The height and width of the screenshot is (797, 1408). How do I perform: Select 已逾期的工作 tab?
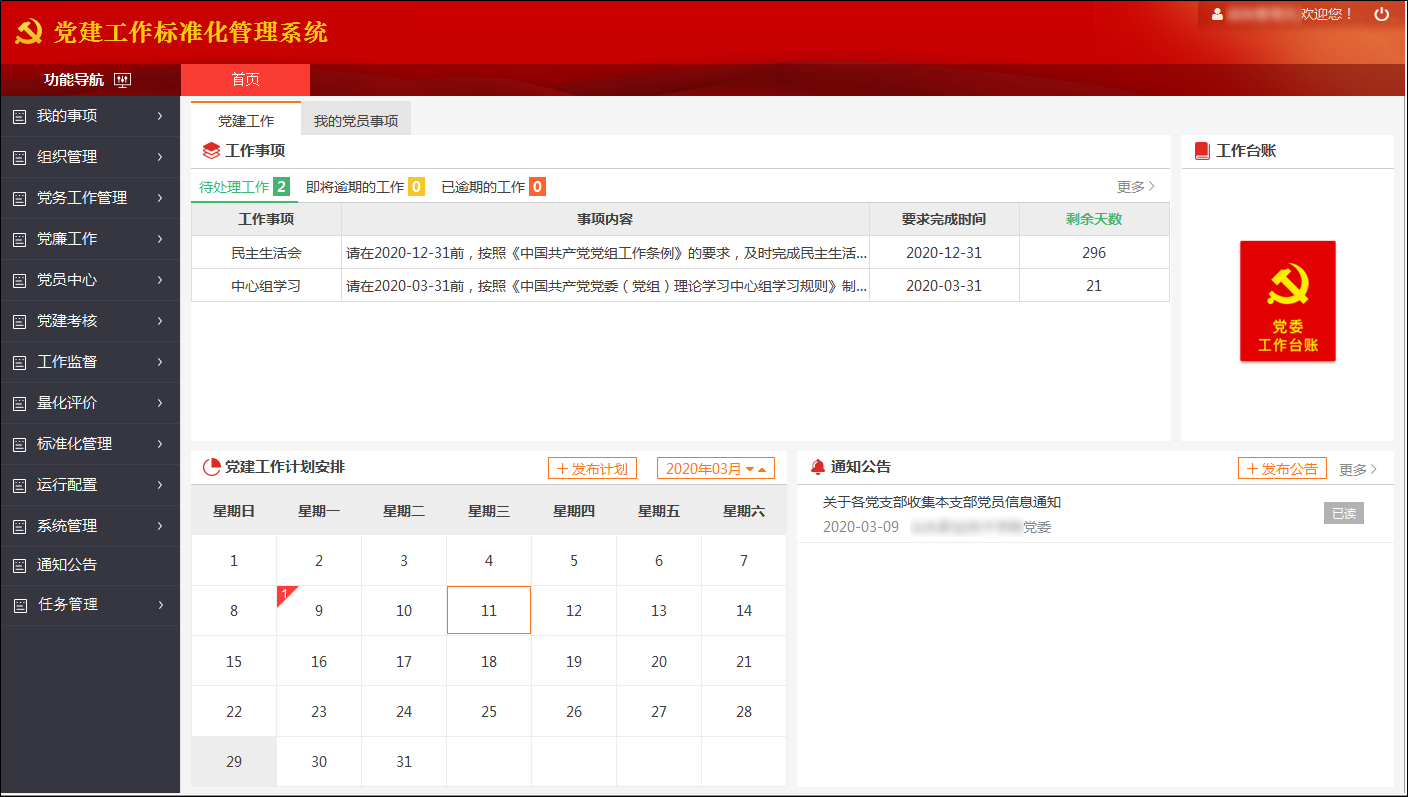pos(493,187)
